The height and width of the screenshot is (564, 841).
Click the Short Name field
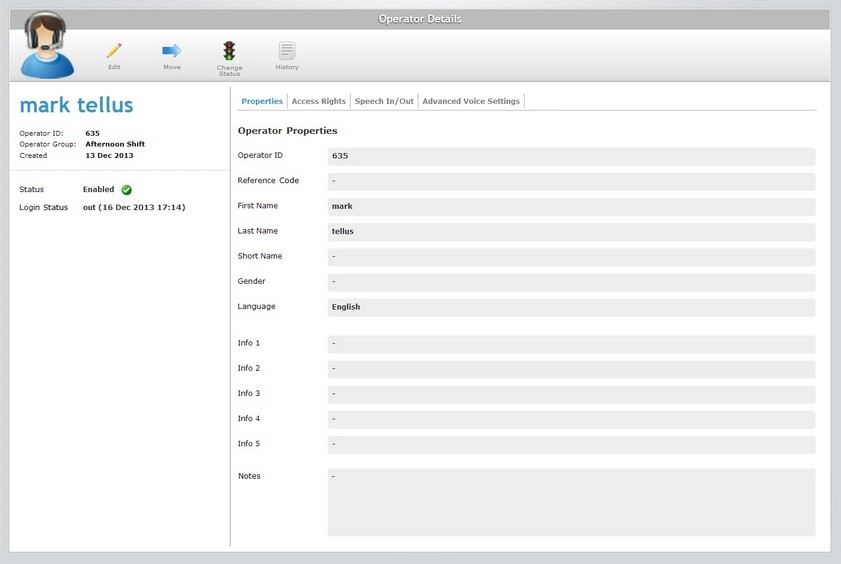click(571, 257)
